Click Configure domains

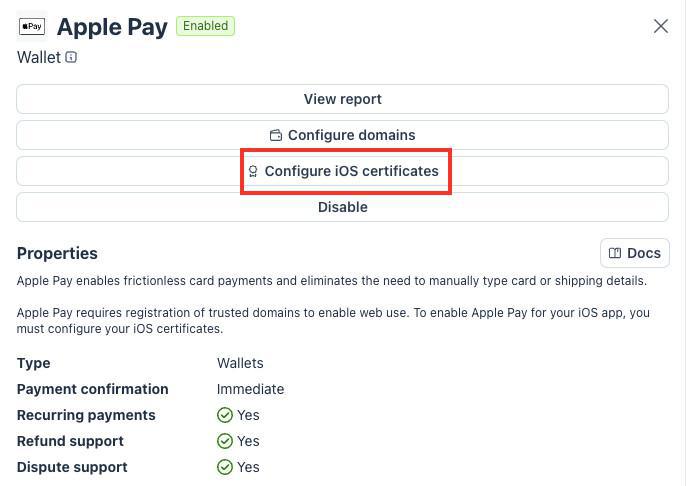pyautogui.click(x=342, y=135)
